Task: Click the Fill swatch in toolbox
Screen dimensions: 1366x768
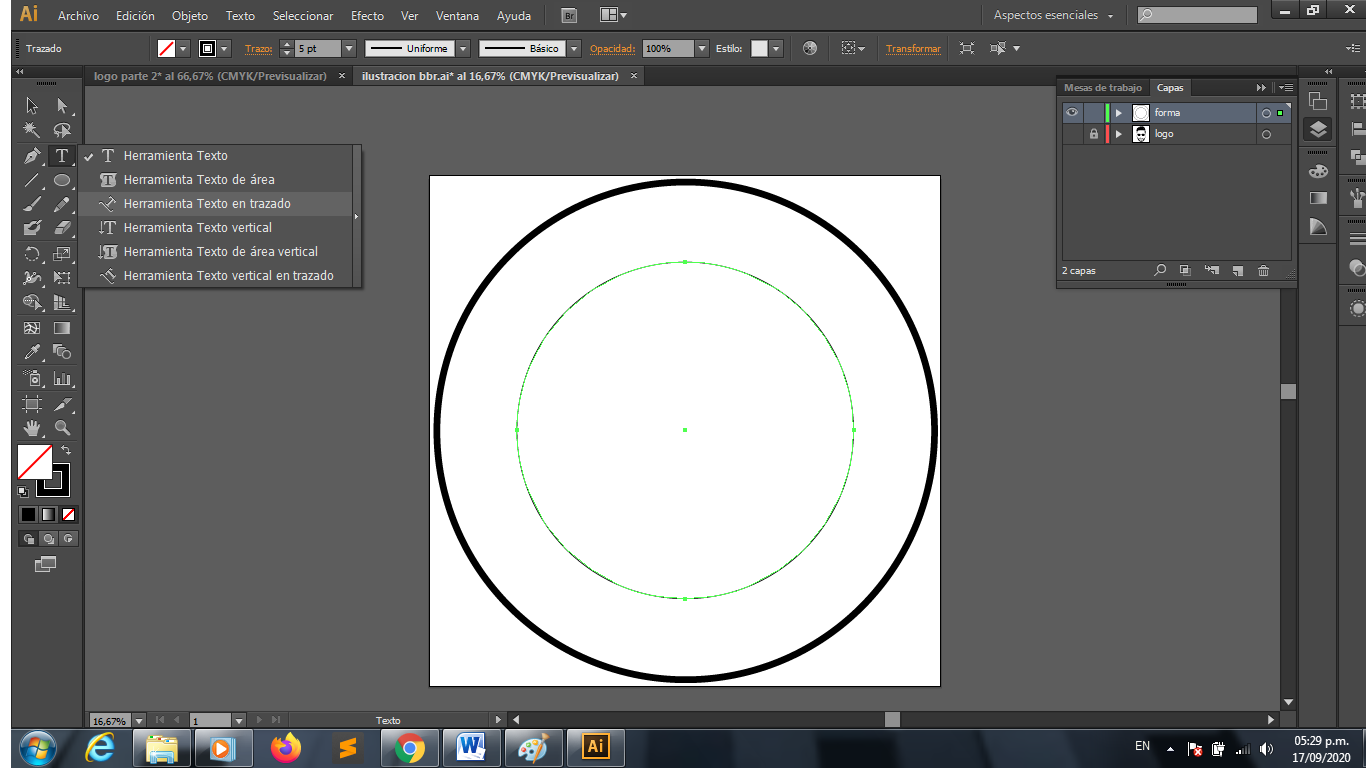Action: [34, 462]
